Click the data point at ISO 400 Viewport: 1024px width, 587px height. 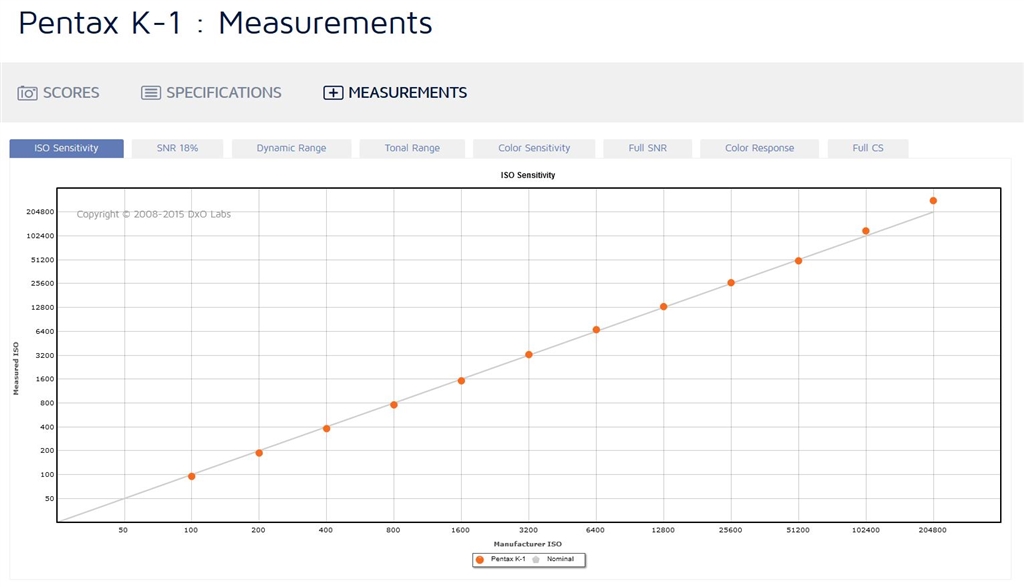[327, 429]
